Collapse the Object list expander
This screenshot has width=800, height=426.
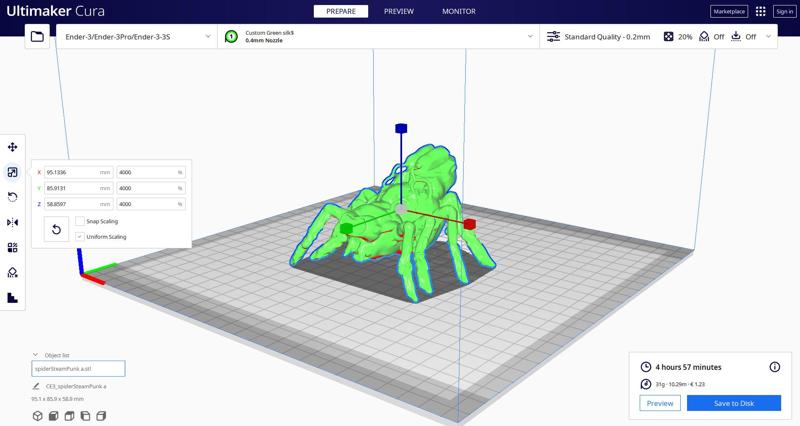[35, 355]
